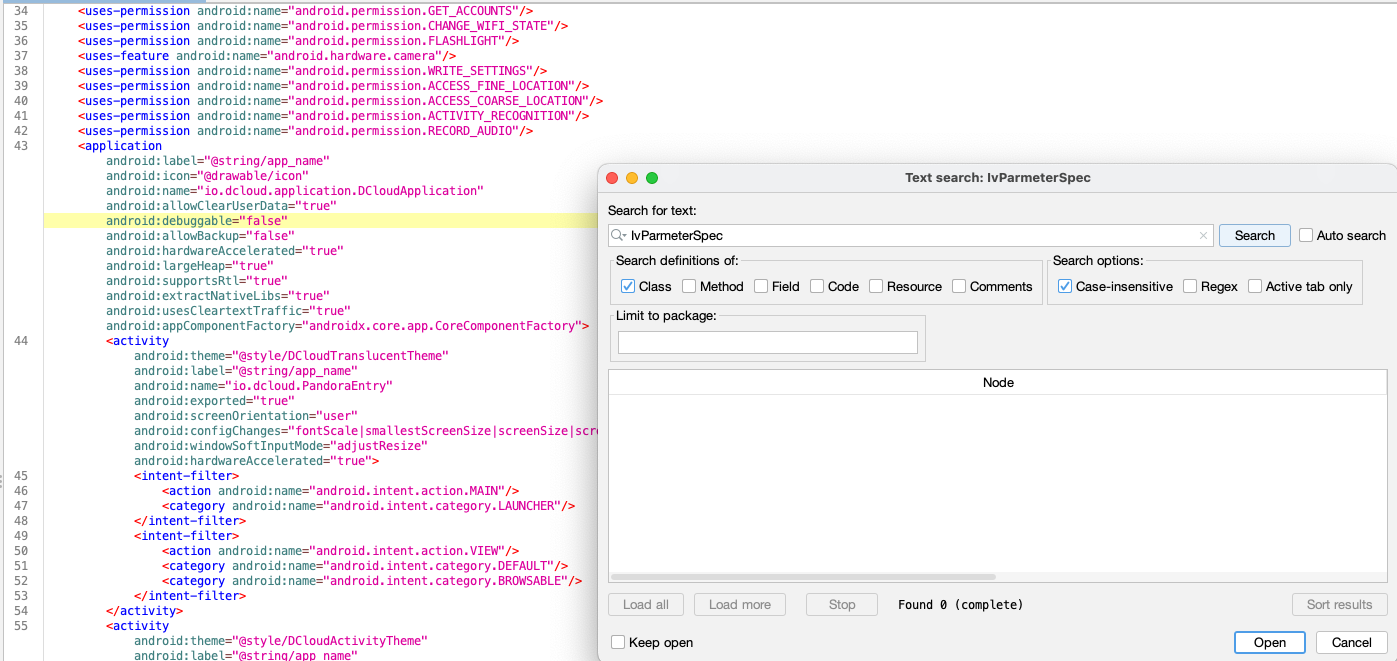Enable searching in Code
Viewport: 1397px width, 661px height.
tap(817, 286)
